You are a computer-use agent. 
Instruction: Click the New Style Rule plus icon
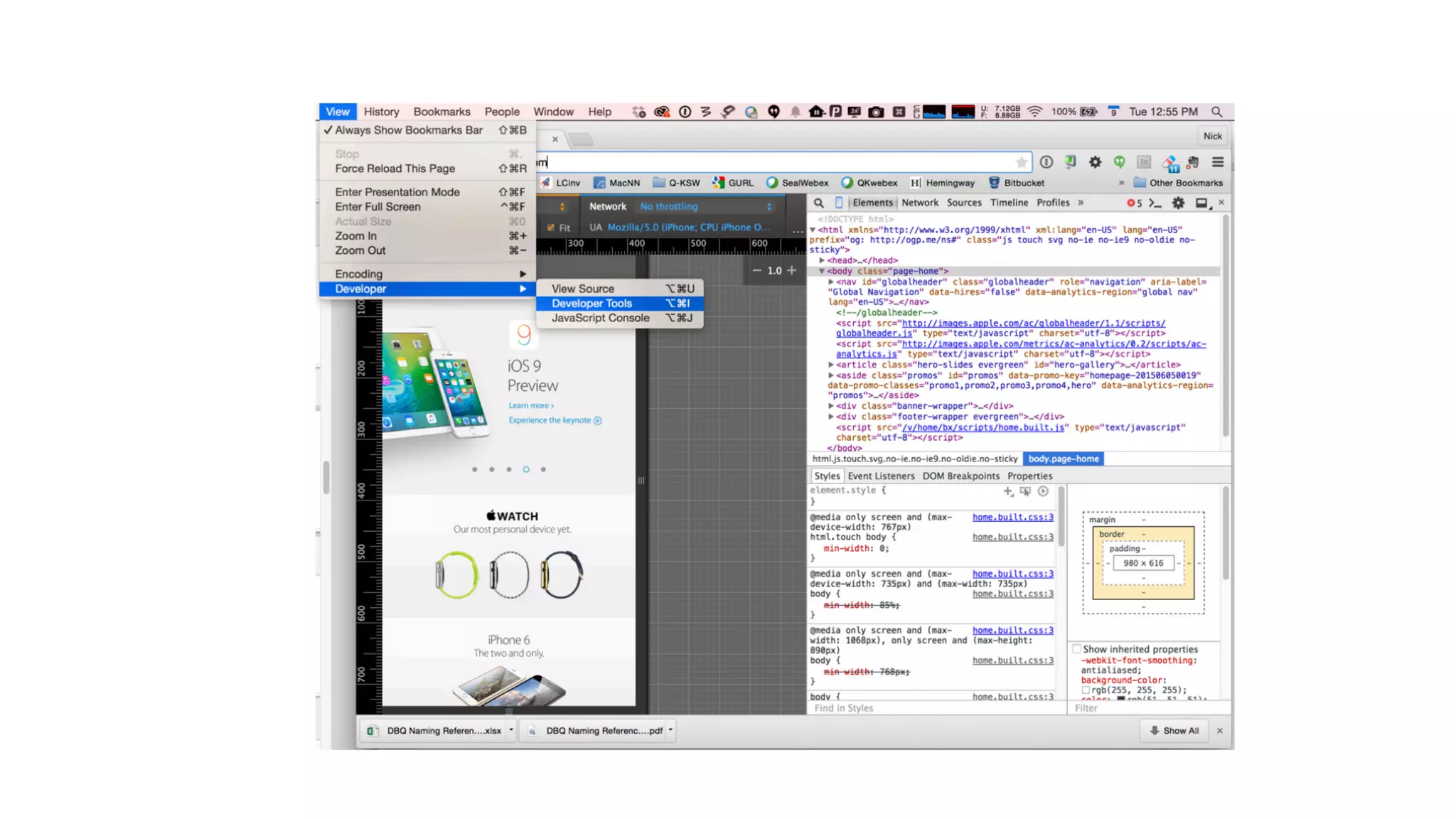1008,491
